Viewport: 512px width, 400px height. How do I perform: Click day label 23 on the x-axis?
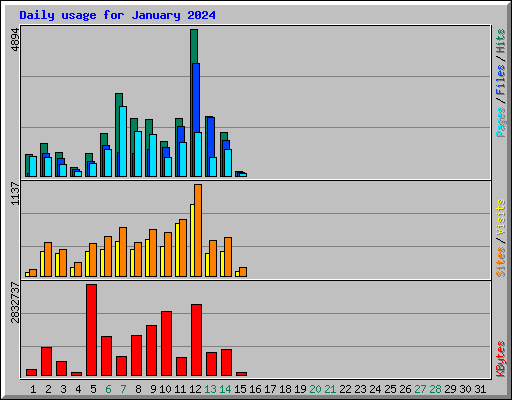(360, 389)
